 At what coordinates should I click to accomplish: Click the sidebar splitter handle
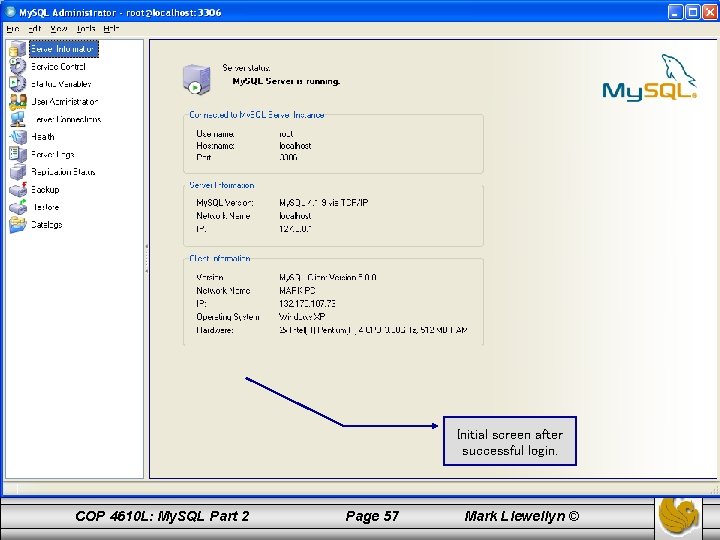[x=146, y=259]
